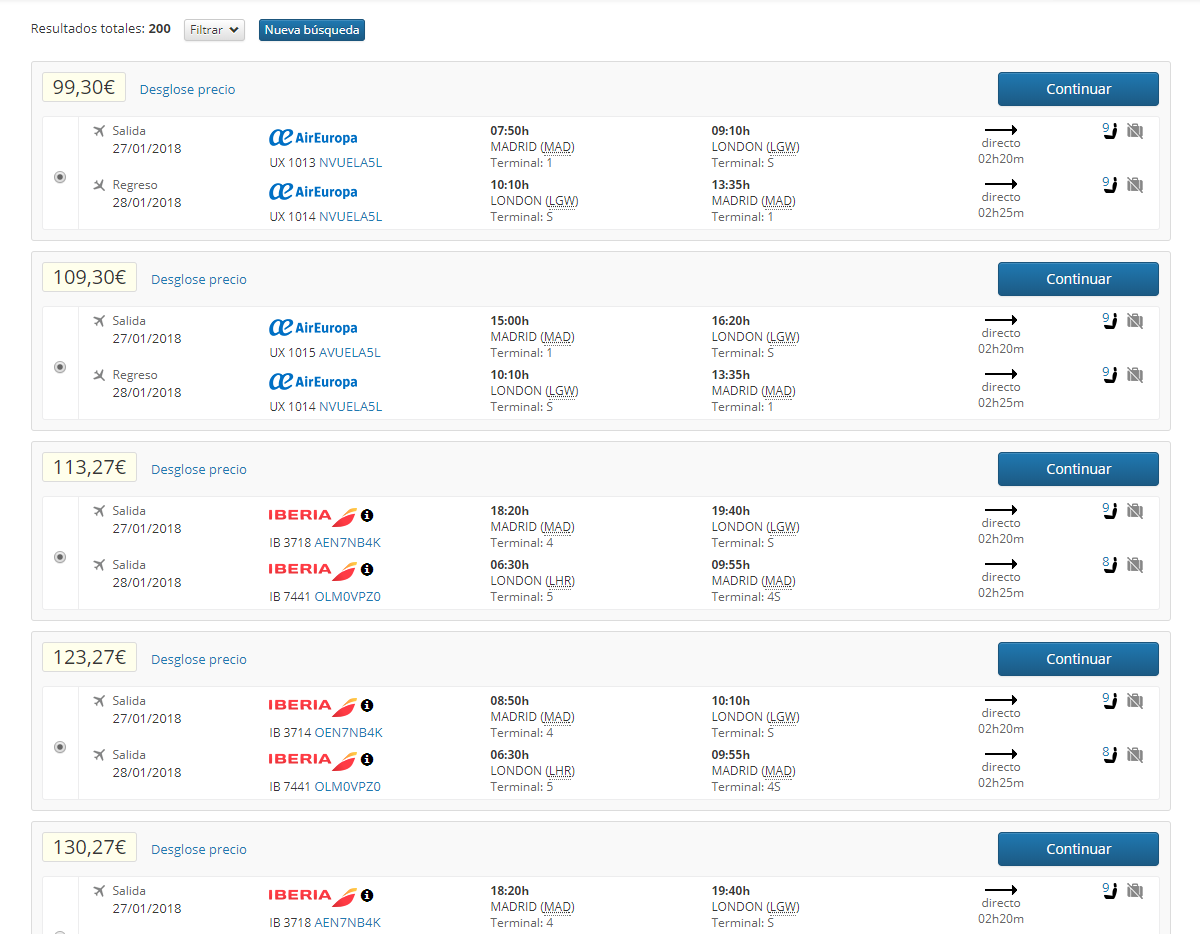Open the NVUELA5L fare code on UX 1013
Image resolution: width=1200 pixels, height=934 pixels.
pyautogui.click(x=350, y=163)
